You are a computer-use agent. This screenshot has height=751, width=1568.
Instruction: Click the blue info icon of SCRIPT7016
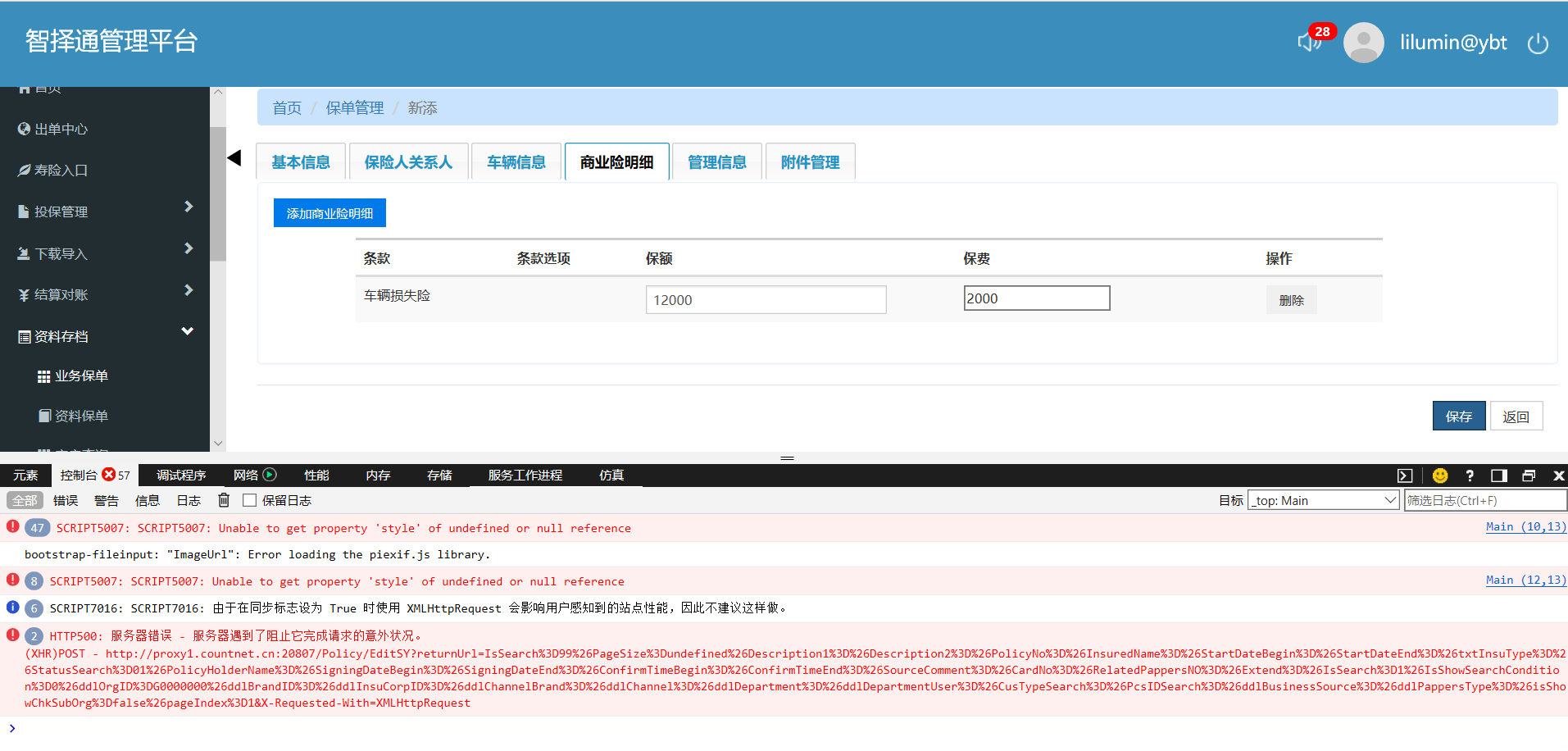pos(13,608)
